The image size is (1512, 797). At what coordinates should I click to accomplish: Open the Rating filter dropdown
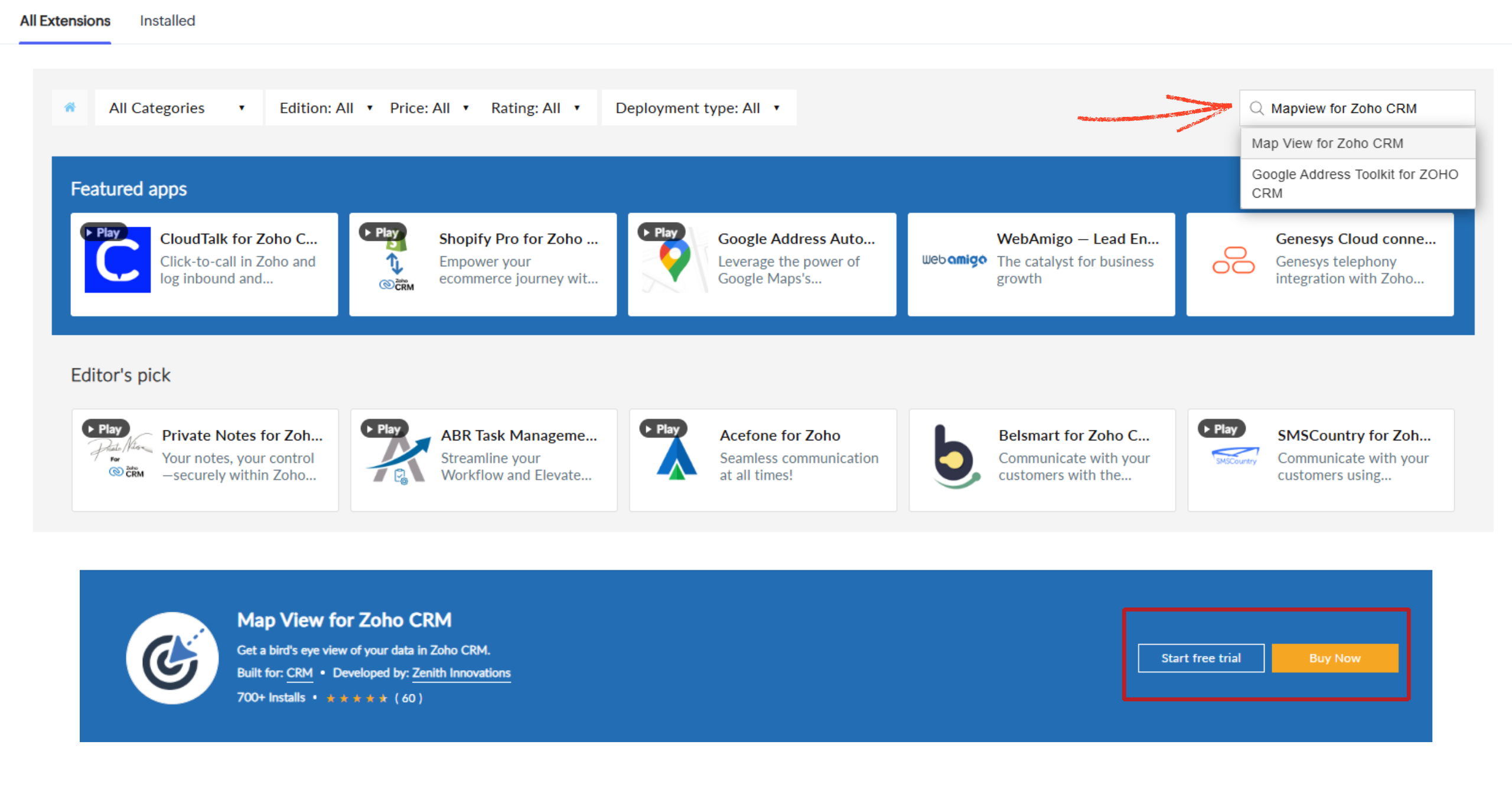[535, 108]
